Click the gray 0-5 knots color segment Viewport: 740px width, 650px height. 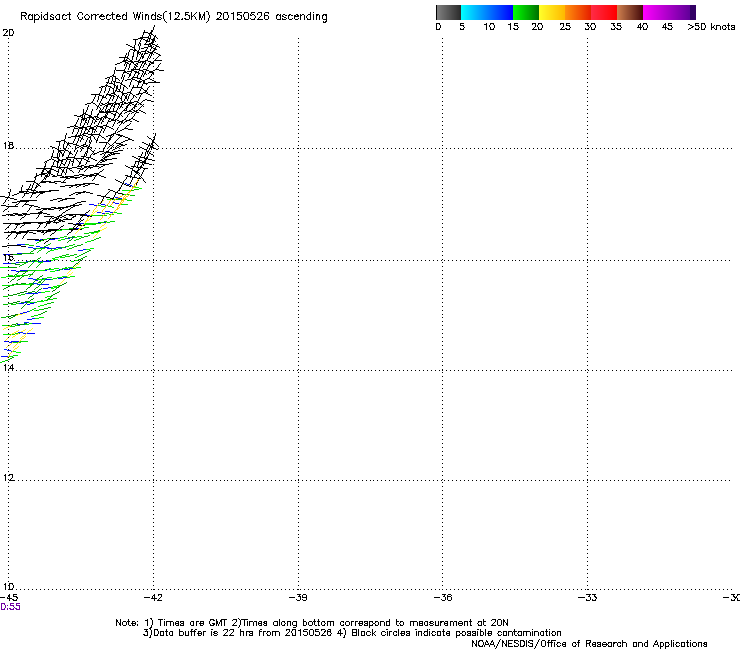[x=448, y=12]
